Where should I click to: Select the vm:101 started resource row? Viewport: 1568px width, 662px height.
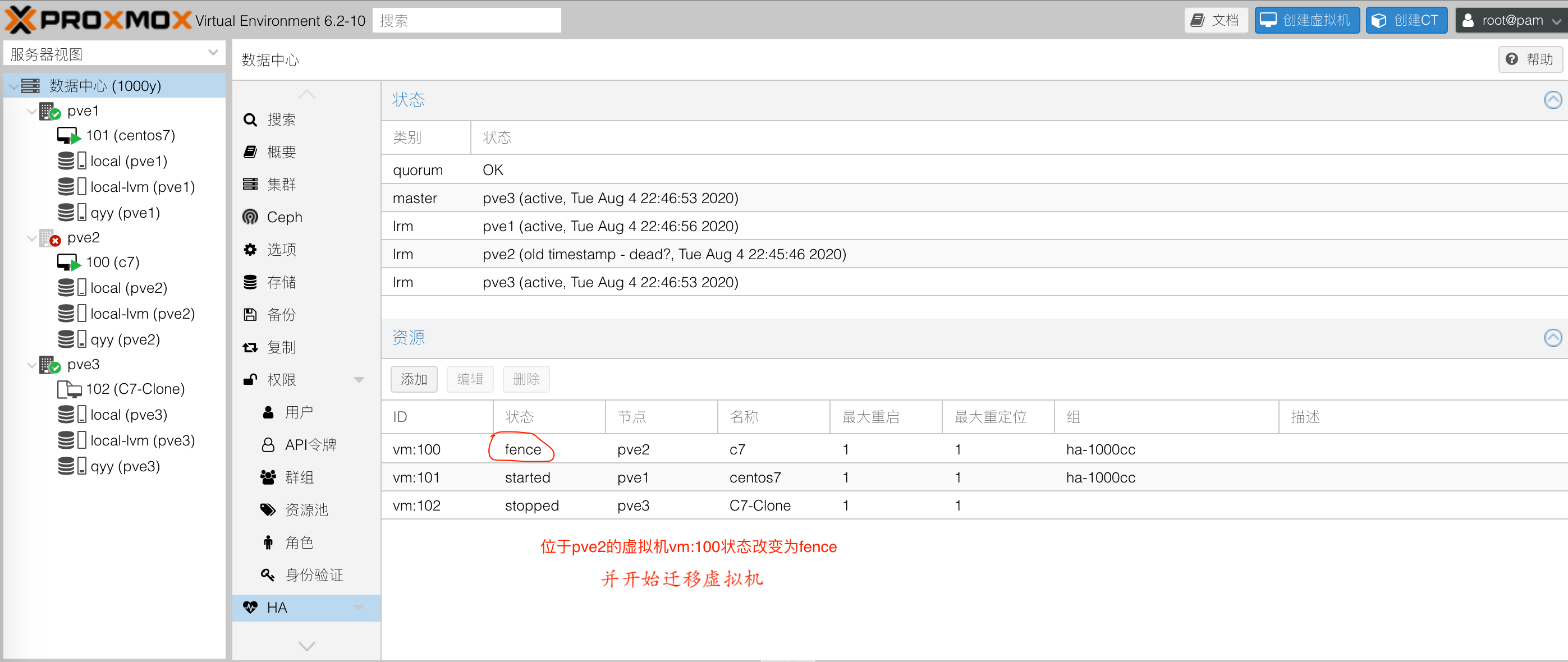(974, 477)
